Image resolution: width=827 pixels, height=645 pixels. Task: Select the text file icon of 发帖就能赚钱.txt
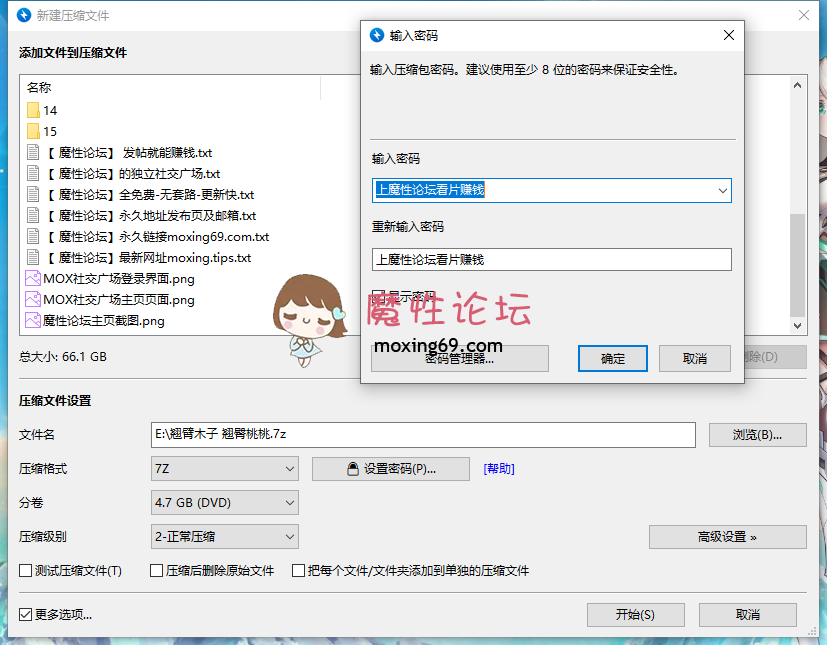32,152
